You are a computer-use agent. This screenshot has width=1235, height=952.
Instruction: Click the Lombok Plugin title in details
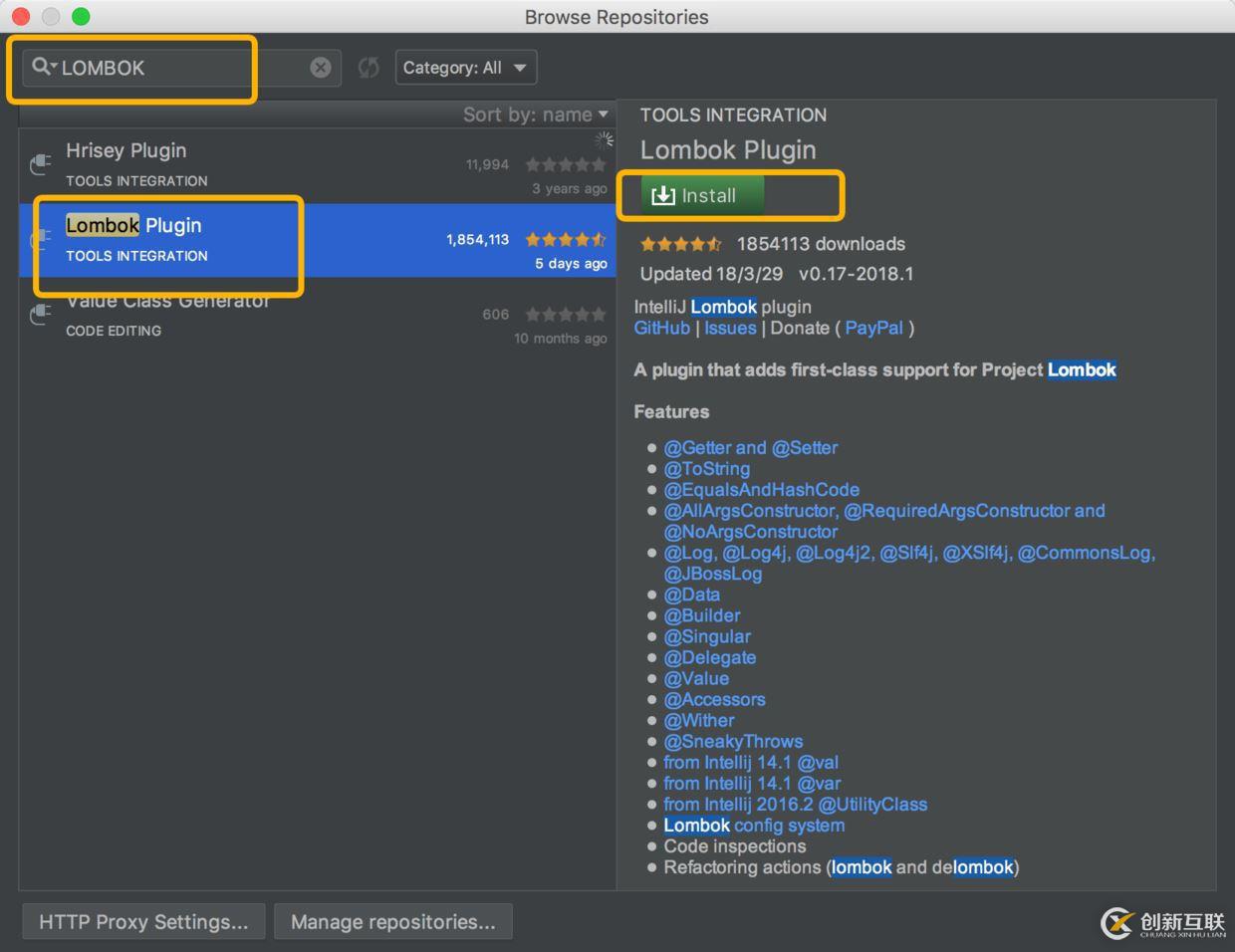tap(728, 150)
